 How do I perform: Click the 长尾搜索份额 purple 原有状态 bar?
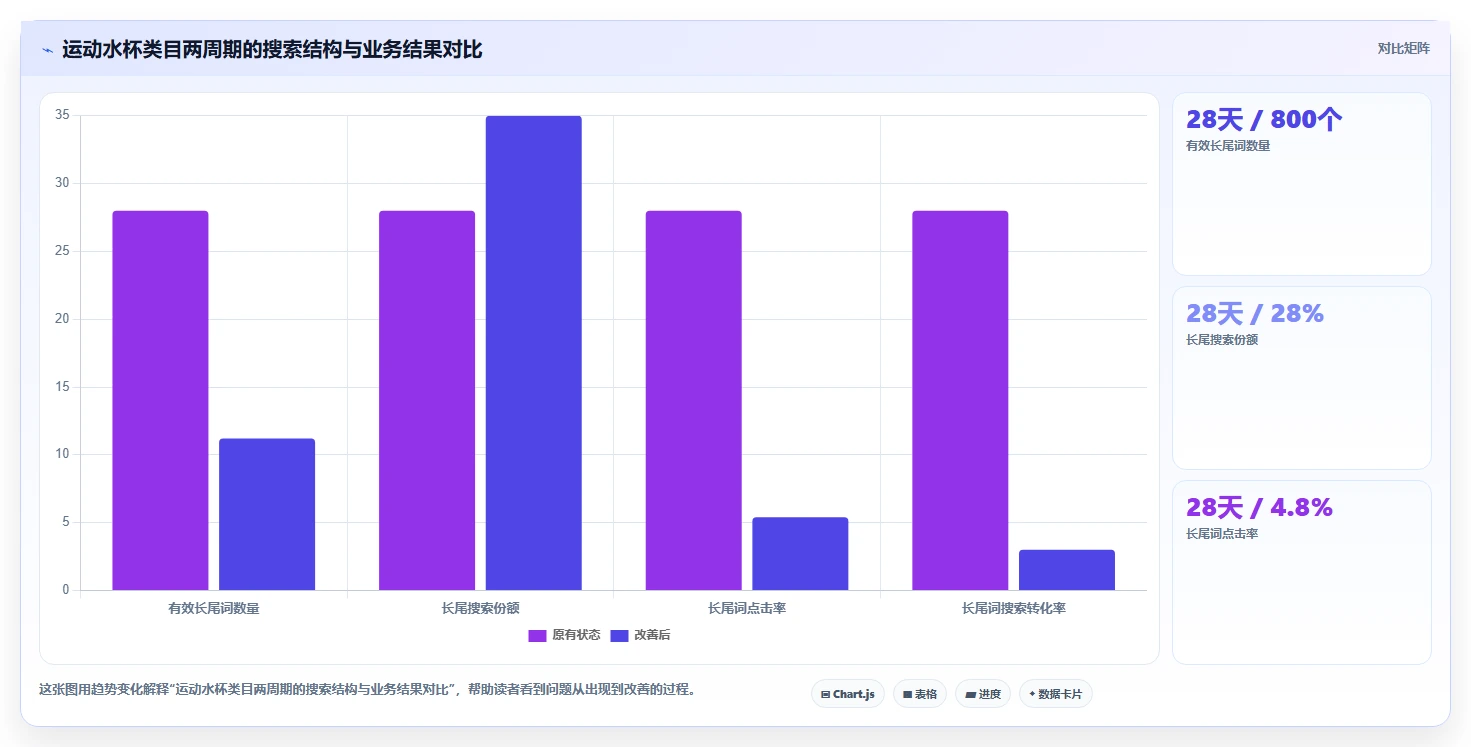427,400
